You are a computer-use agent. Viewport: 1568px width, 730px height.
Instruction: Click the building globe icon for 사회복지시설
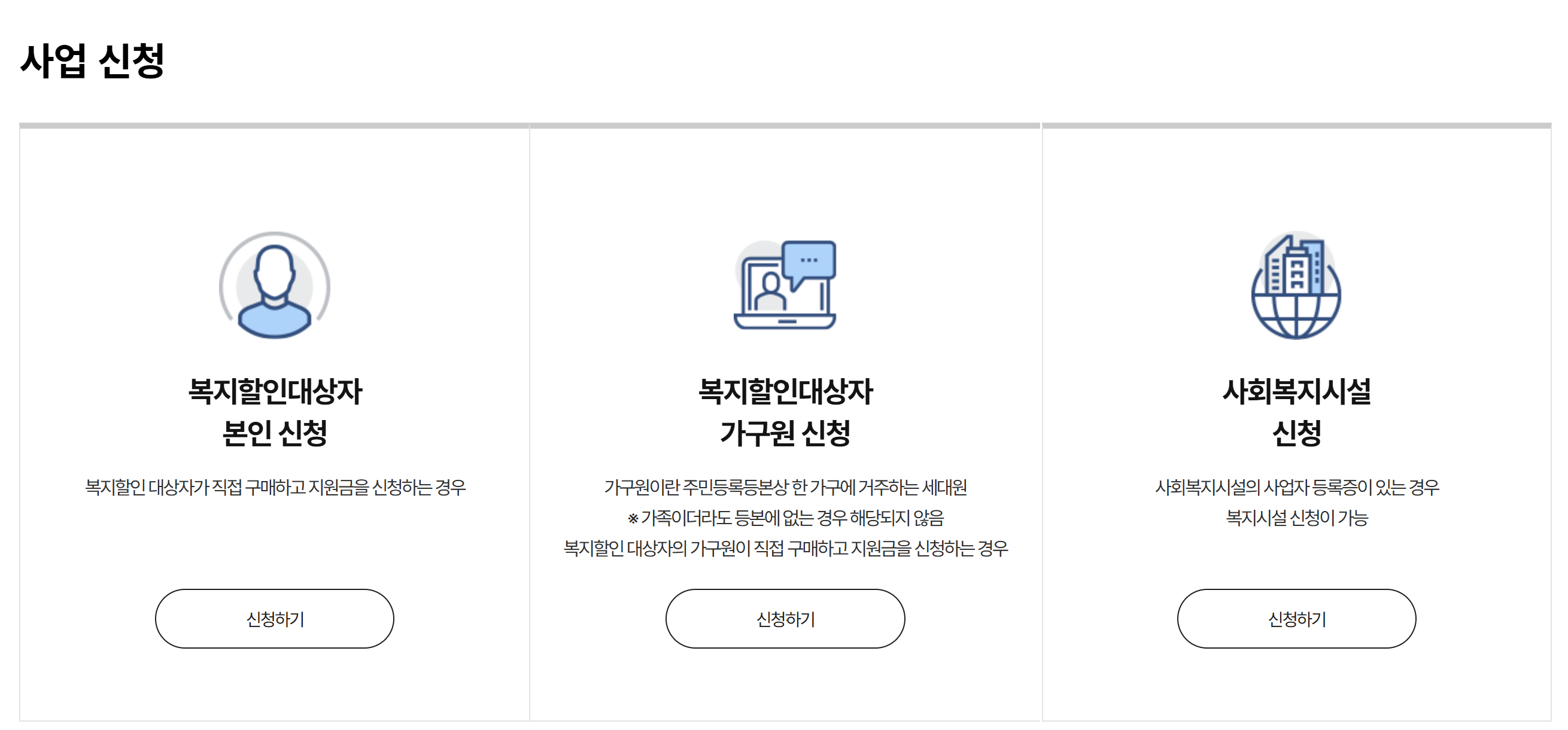tap(1296, 285)
